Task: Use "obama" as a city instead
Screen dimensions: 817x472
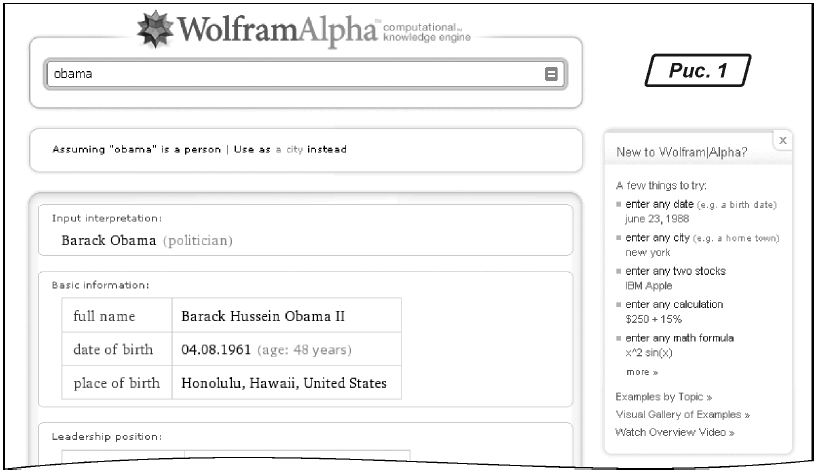Action: [291, 150]
